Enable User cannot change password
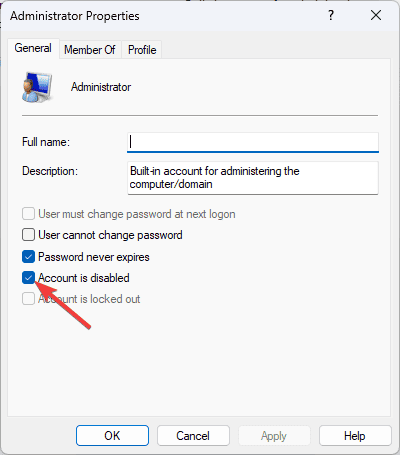Viewport: 400px width, 455px height. click(x=28, y=235)
